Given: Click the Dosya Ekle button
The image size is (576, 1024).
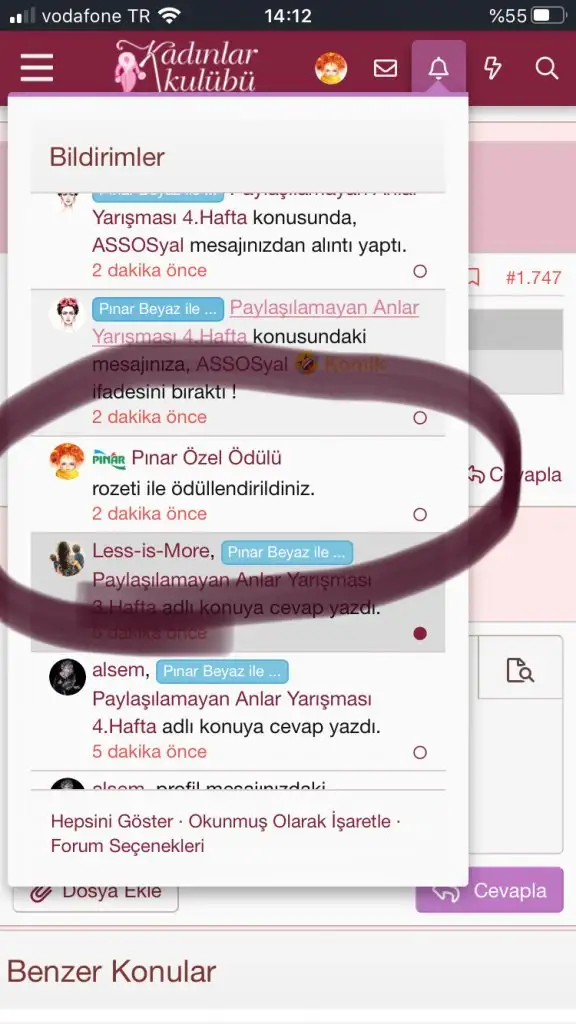Looking at the screenshot, I should 95,891.
